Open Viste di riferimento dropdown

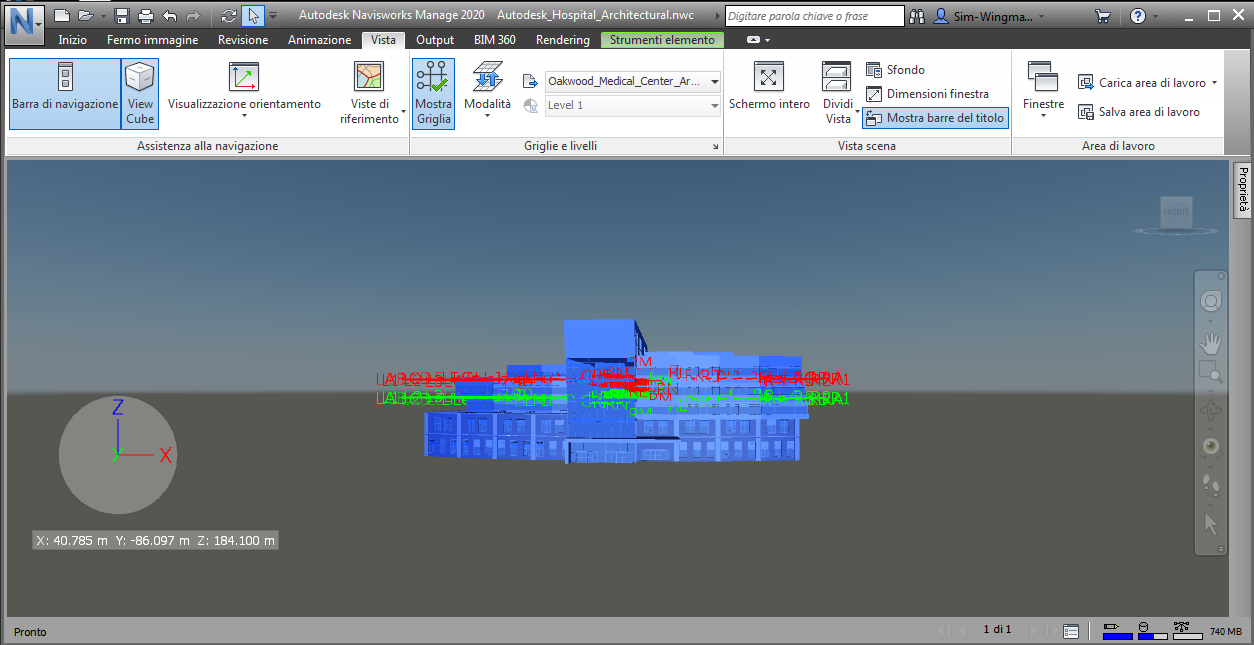[x=370, y=93]
